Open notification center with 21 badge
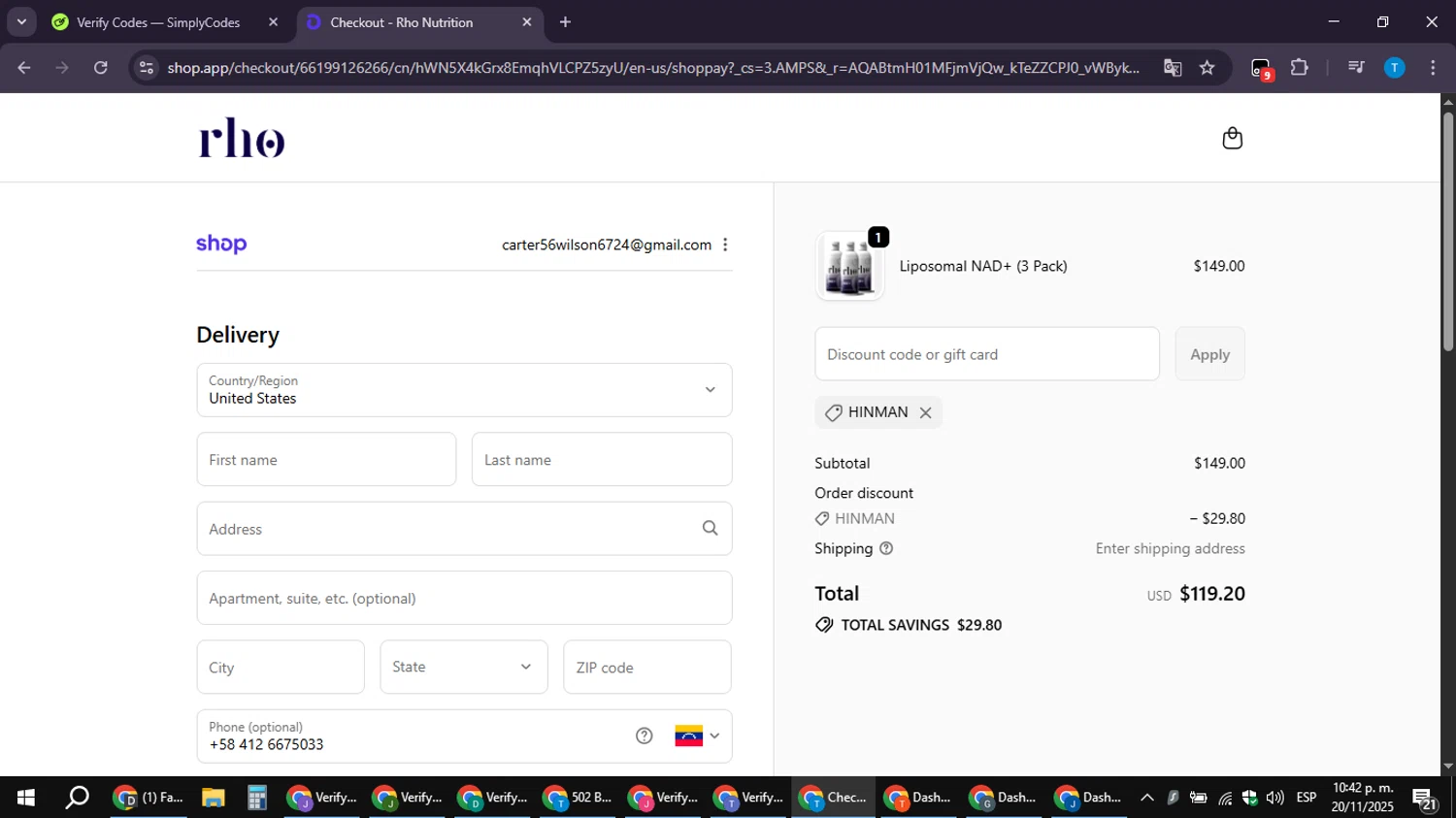 coord(1426,800)
